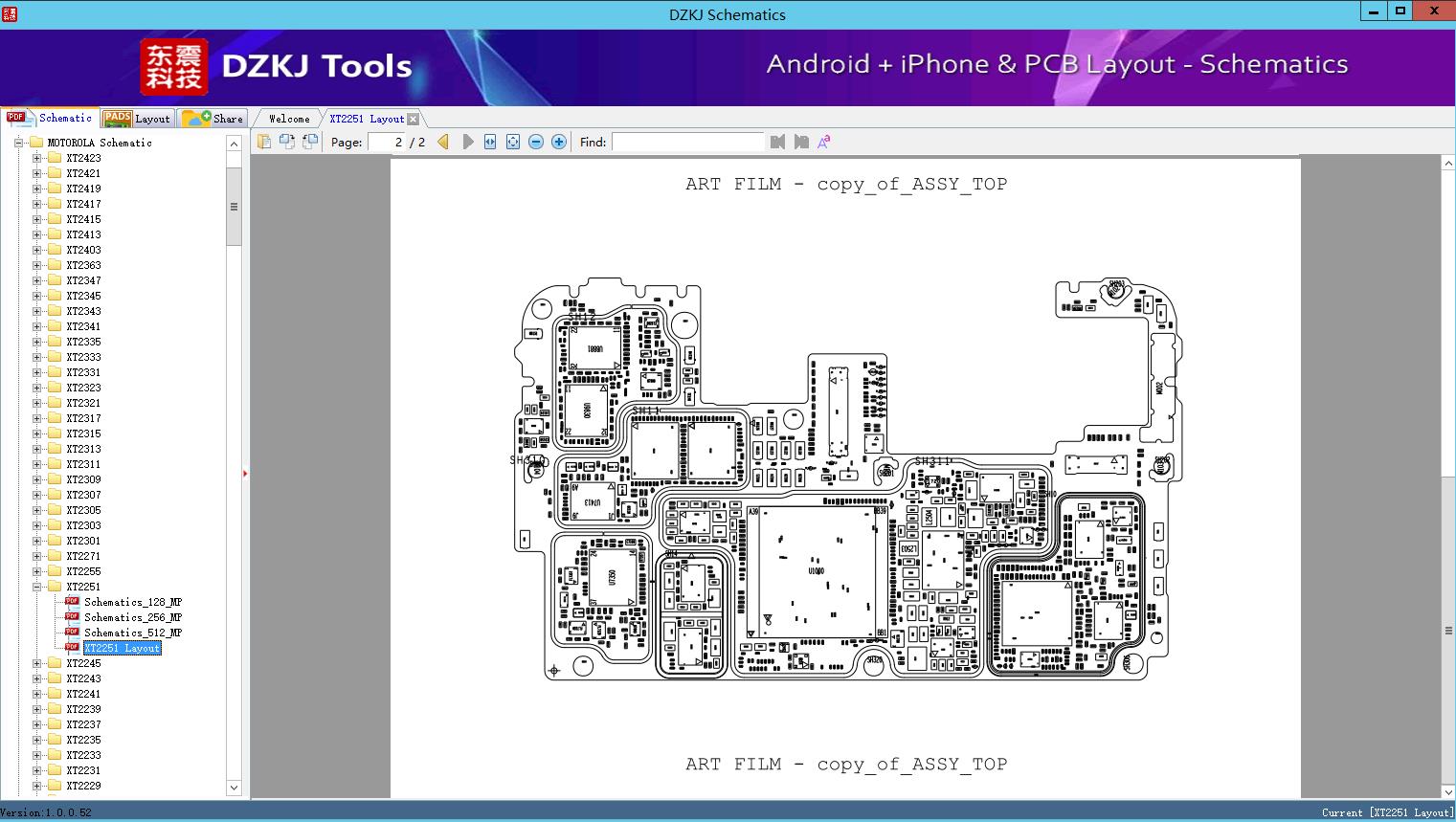Expand the XT2245 folder
Screen dimensions: 1456x822
pyautogui.click(x=36, y=663)
